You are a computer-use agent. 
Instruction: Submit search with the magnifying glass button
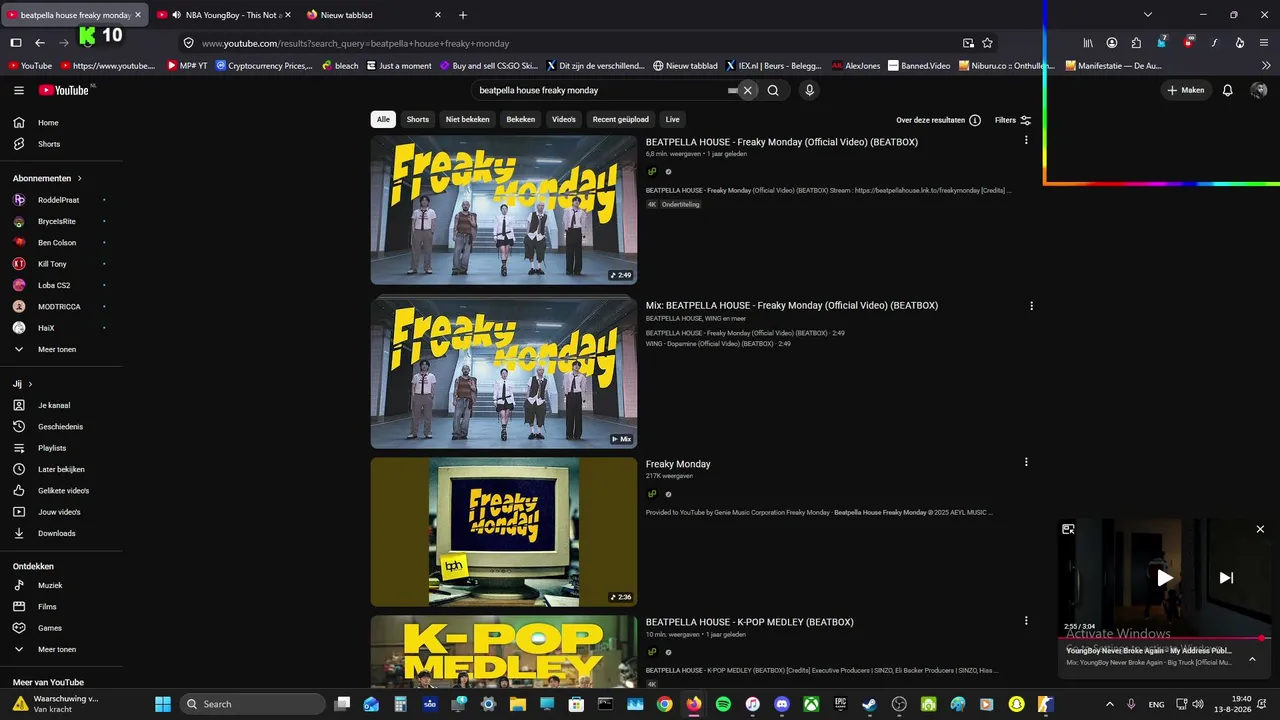pyautogui.click(x=773, y=90)
